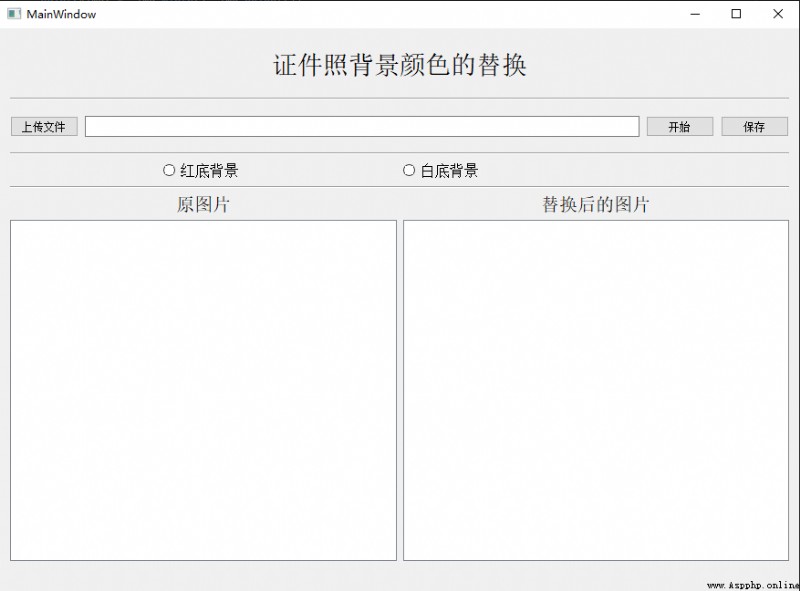
Task: Click the 替换后的图片 label
Action: tap(595, 205)
